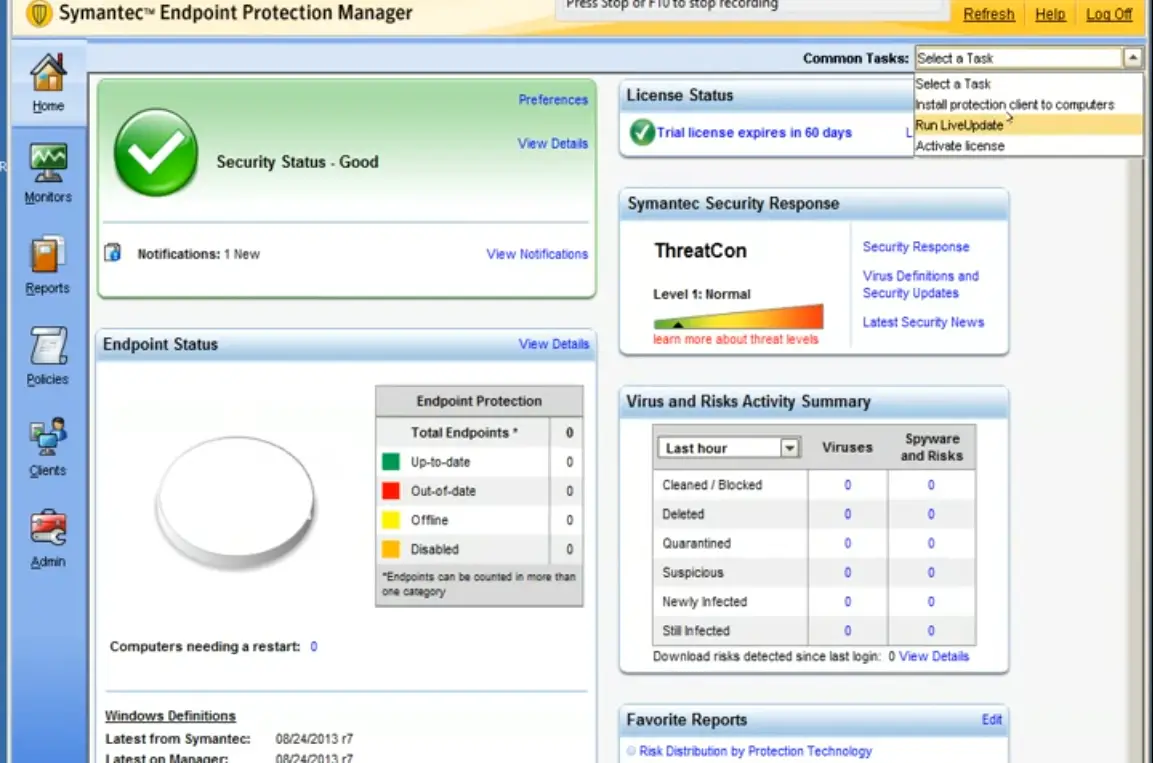Click Cleaned / Blocked Viruses count

coord(847,484)
